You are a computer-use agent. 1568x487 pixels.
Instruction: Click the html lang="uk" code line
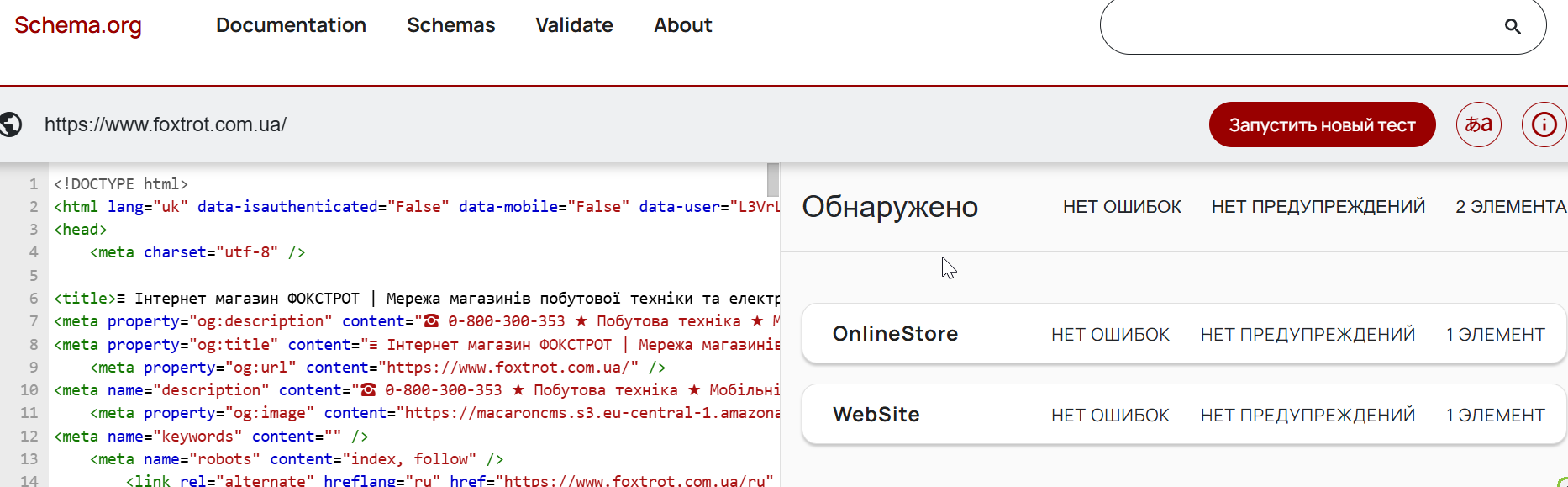coord(416,207)
